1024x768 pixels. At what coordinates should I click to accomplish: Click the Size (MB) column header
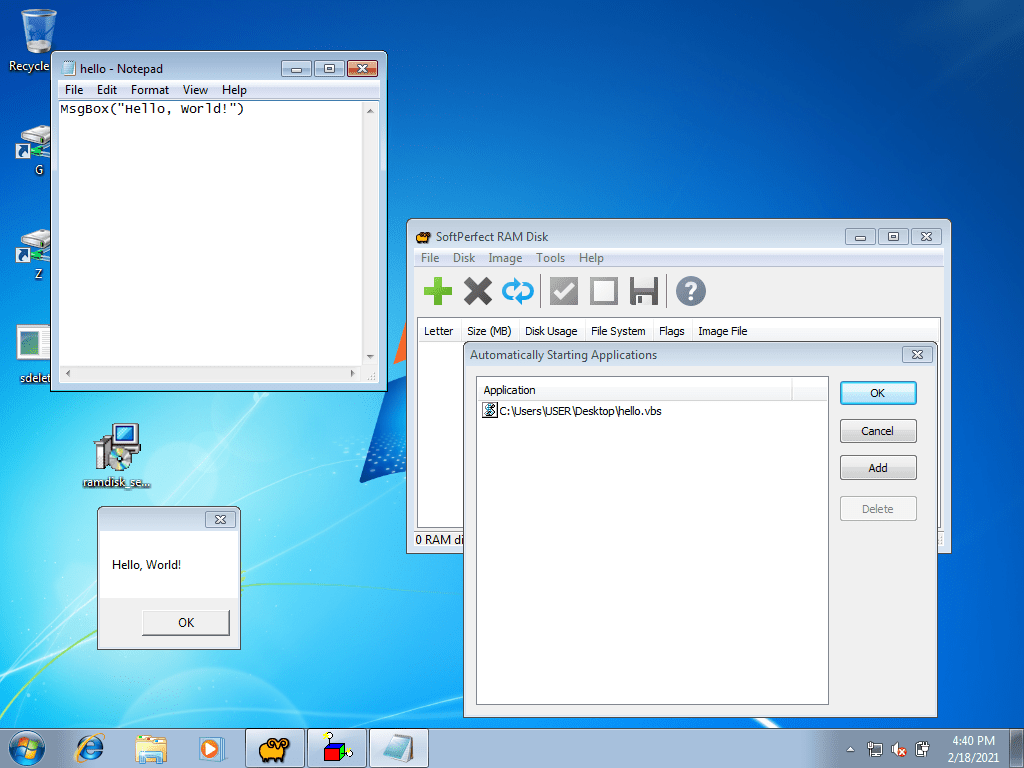[490, 331]
